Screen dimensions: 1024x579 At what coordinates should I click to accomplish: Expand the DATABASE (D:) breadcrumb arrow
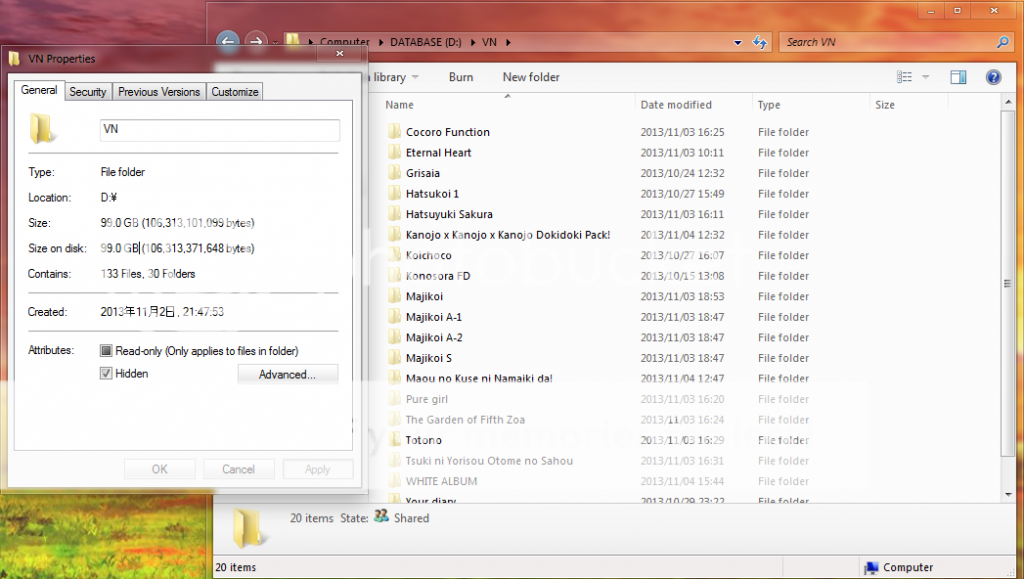[x=475, y=42]
